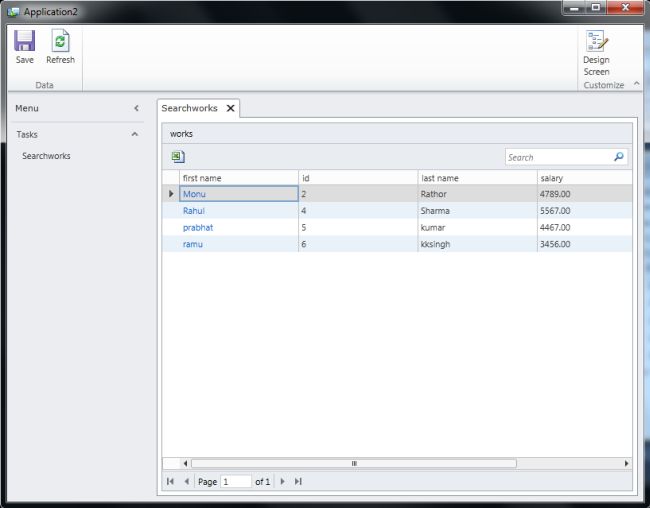Select the kksingh last name cell
Screen dimensions: 650x508
coord(478,244)
